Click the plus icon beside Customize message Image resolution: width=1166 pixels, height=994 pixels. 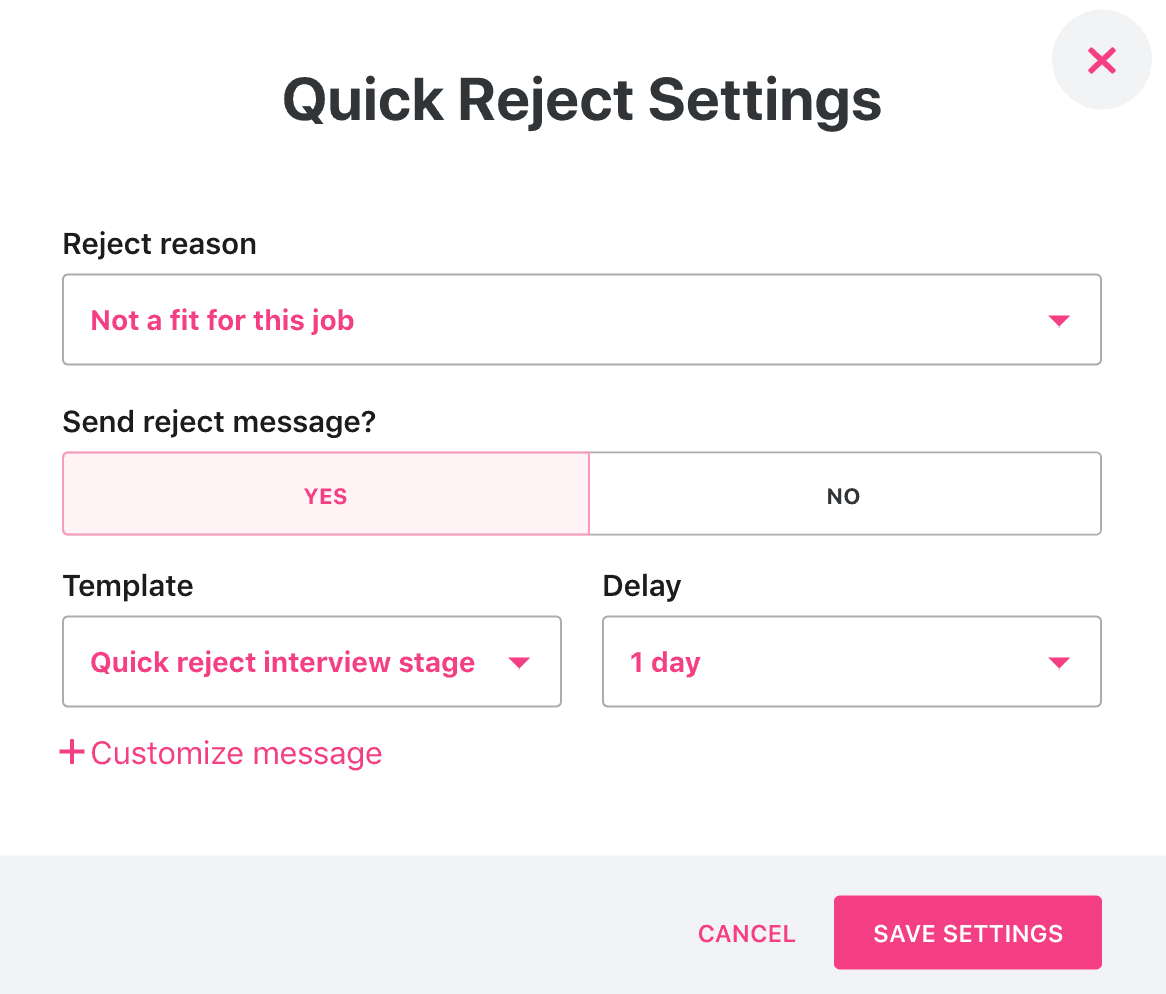pos(72,752)
